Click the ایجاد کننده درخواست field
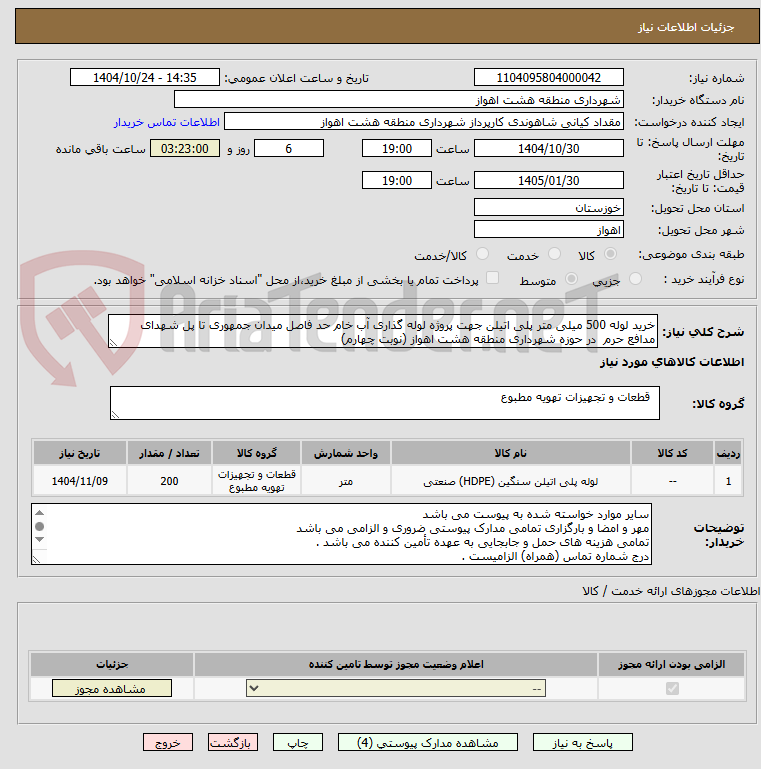 click(424, 122)
